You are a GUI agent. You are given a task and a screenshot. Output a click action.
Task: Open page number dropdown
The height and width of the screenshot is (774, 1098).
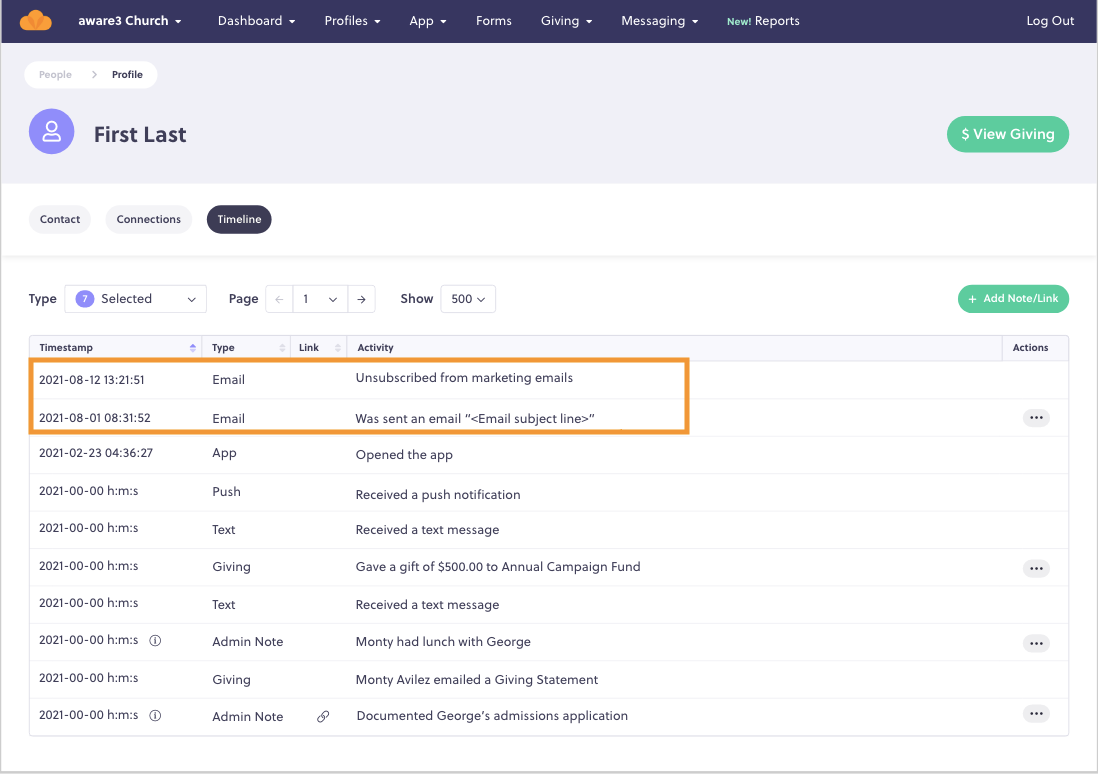pos(320,299)
